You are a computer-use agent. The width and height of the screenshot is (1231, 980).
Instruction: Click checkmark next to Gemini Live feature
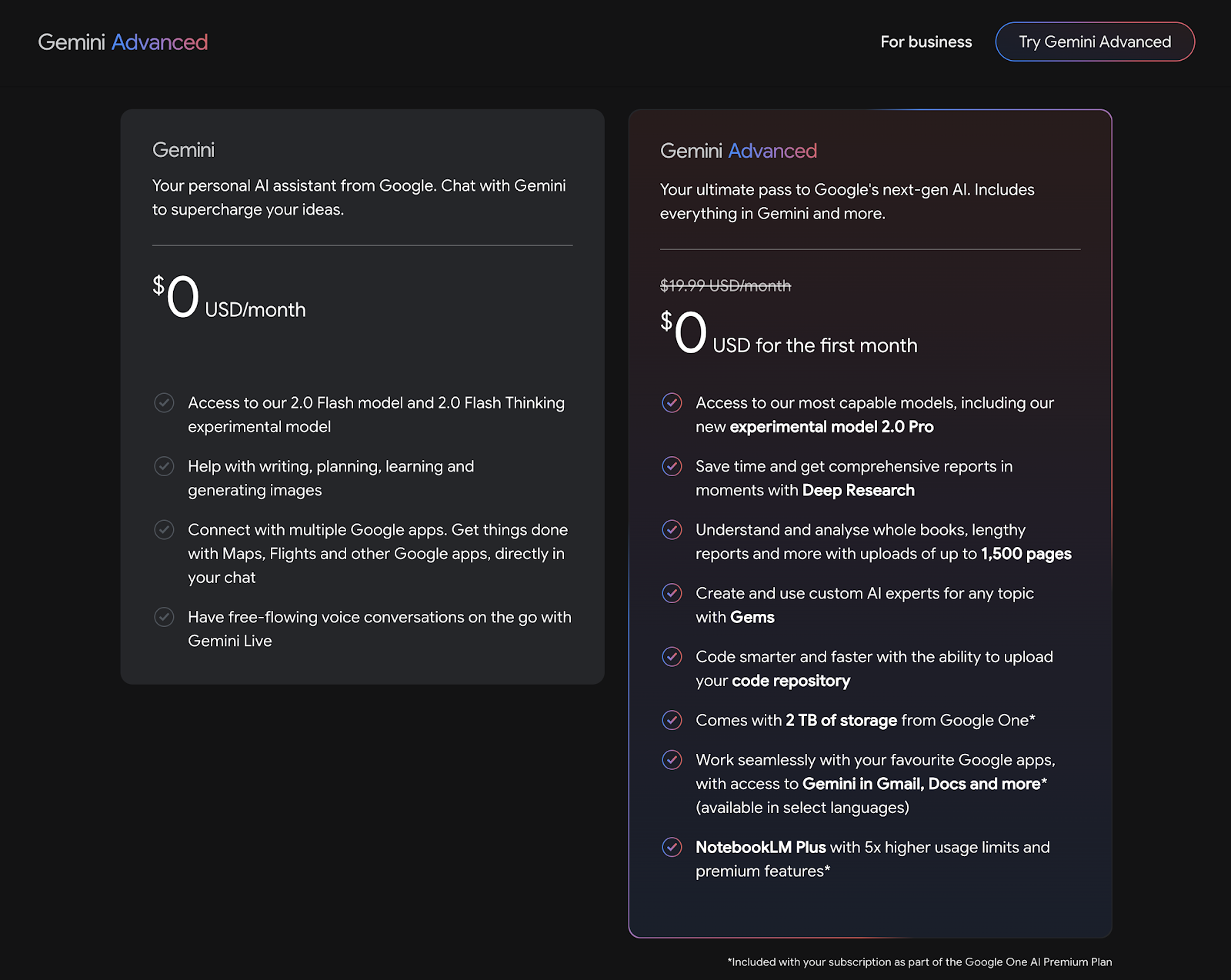coord(164,617)
